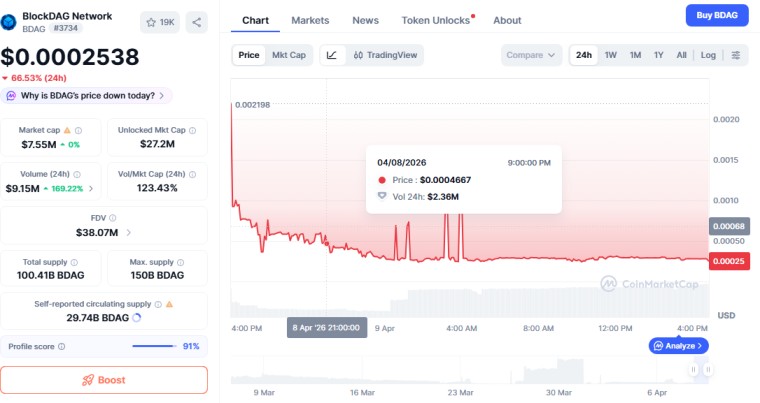Switch to the Token Unlocks tab
Image resolution: width=760 pixels, height=403 pixels.
pos(436,20)
